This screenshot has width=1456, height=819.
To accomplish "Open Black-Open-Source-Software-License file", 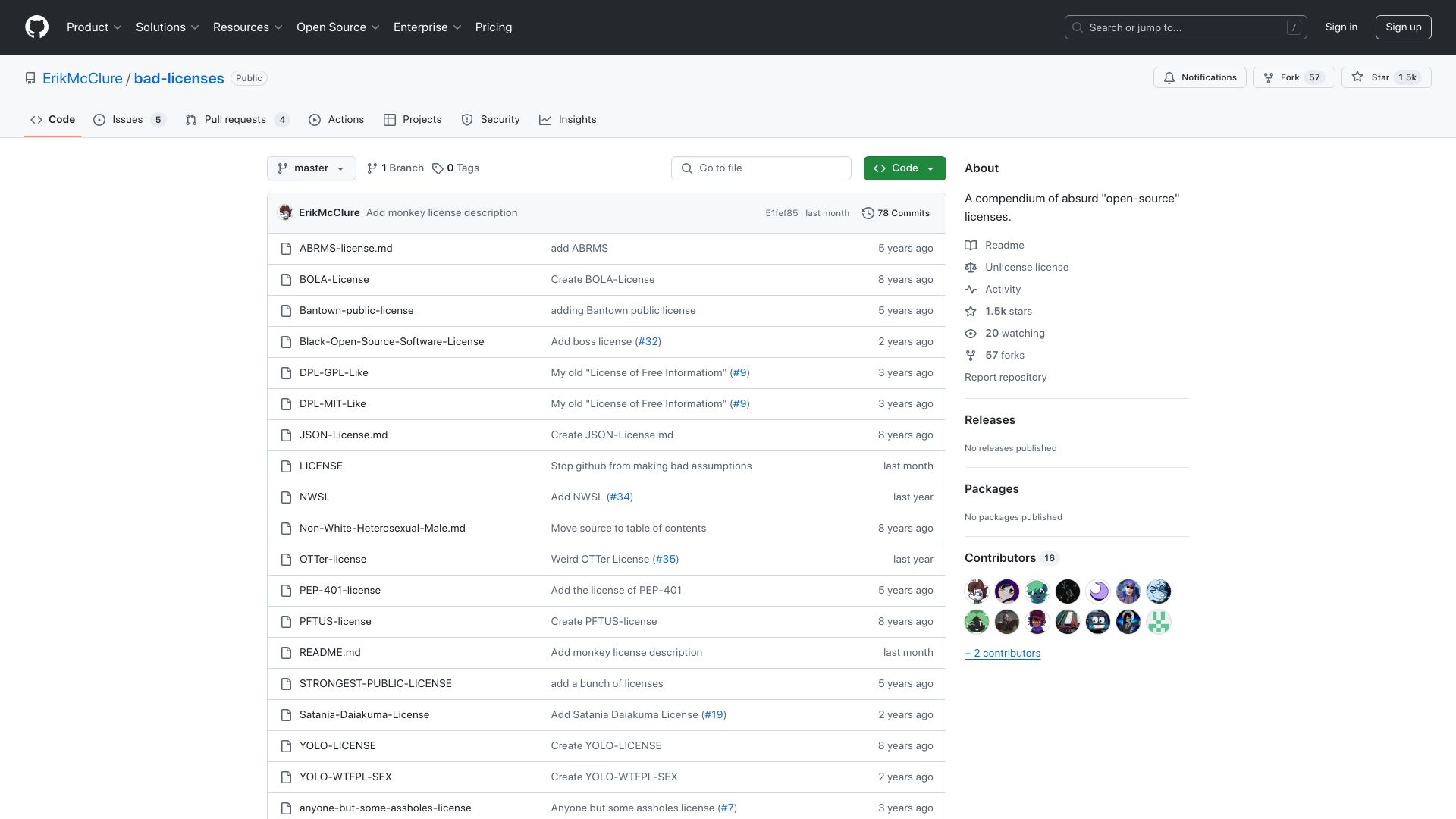I will (392, 342).
